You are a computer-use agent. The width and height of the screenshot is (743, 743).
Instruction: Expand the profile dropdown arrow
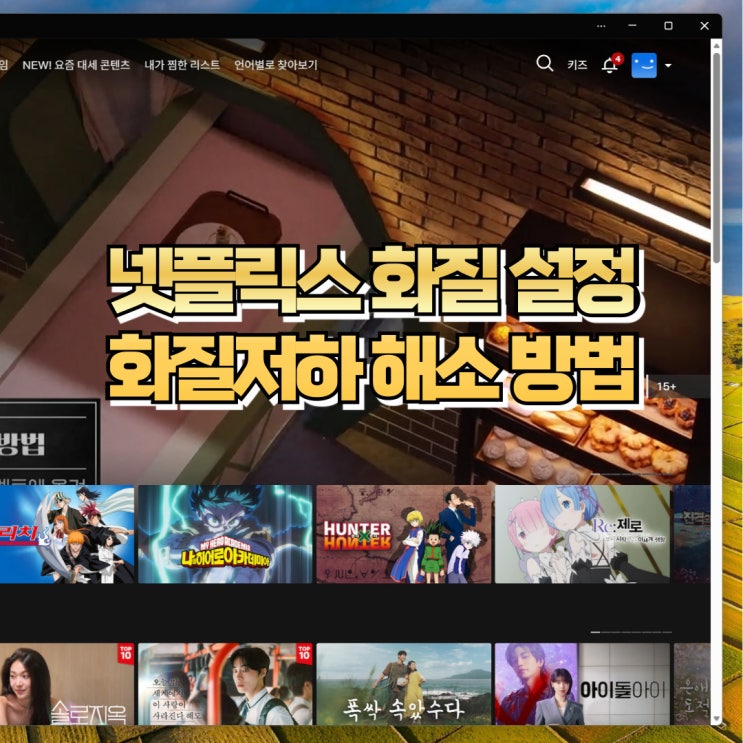(668, 65)
